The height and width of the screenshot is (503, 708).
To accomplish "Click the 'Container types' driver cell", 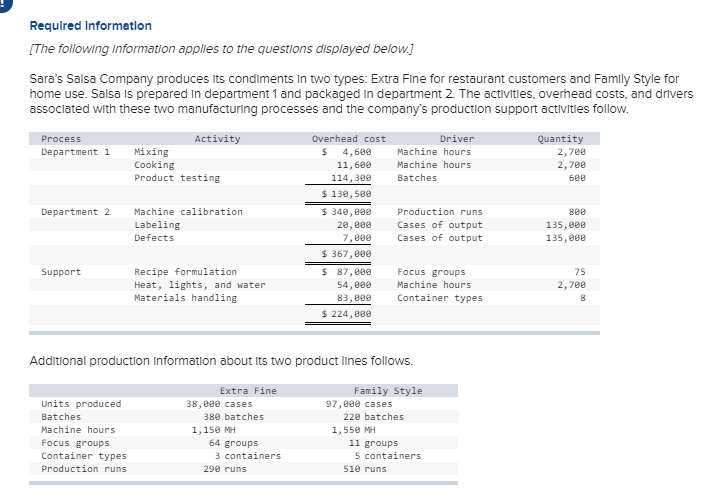I will pyautogui.click(x=440, y=298).
